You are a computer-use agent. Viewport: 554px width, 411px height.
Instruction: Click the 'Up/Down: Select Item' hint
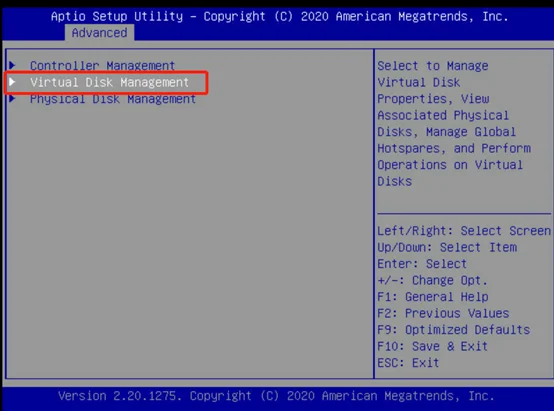[x=447, y=247]
